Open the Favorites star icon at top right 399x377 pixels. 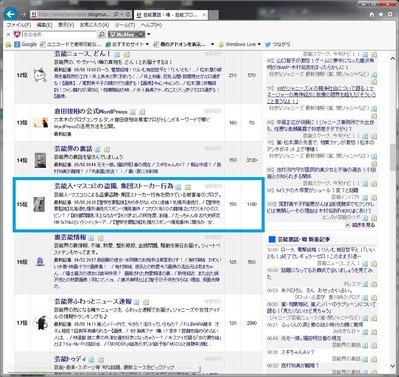pyautogui.click(x=381, y=14)
